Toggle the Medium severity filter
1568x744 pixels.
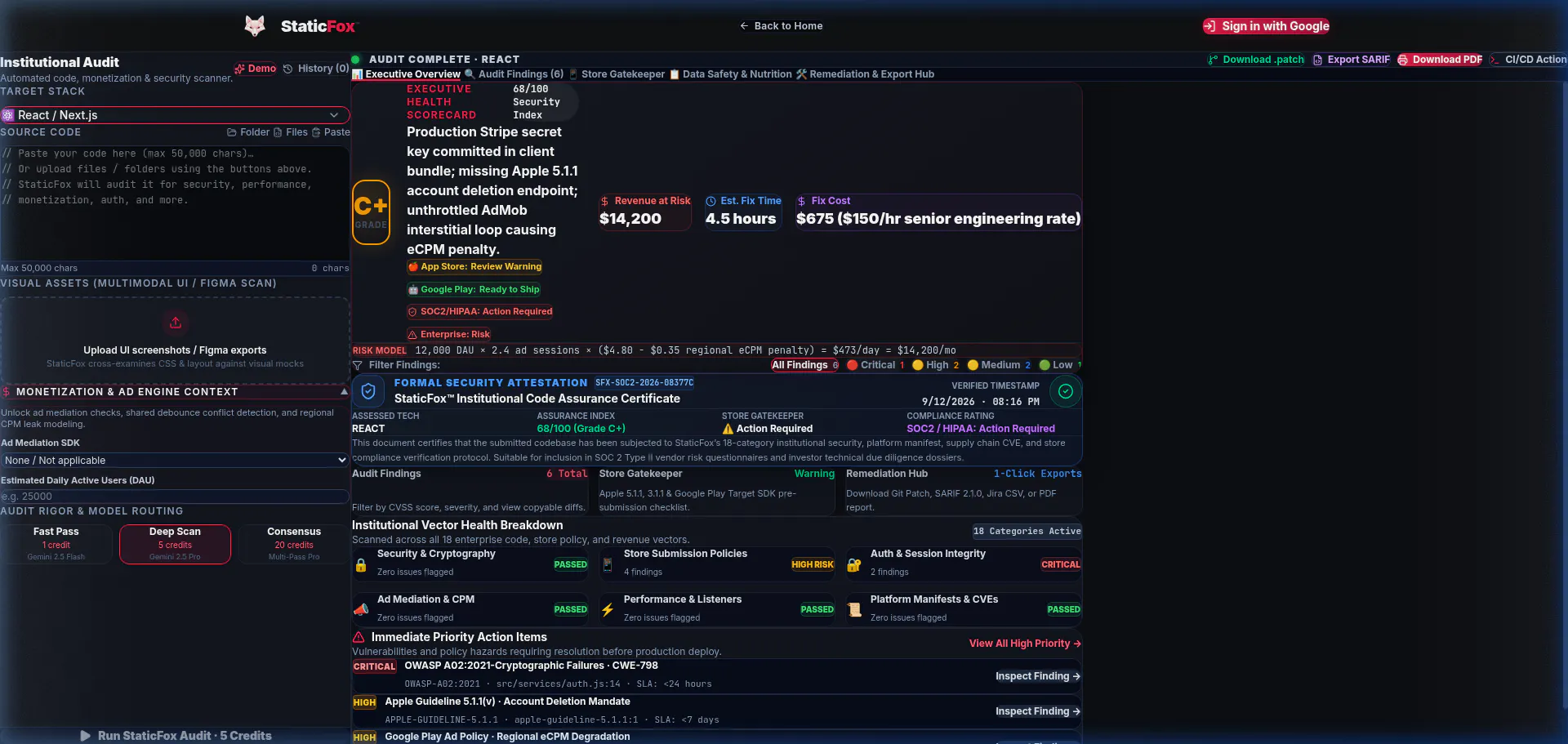coord(999,365)
